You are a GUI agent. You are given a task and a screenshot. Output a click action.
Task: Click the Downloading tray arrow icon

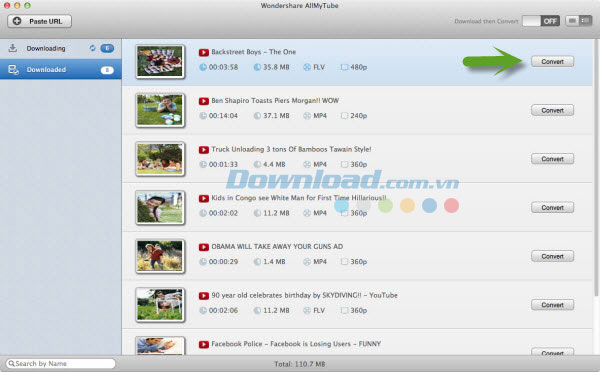[x=13, y=48]
